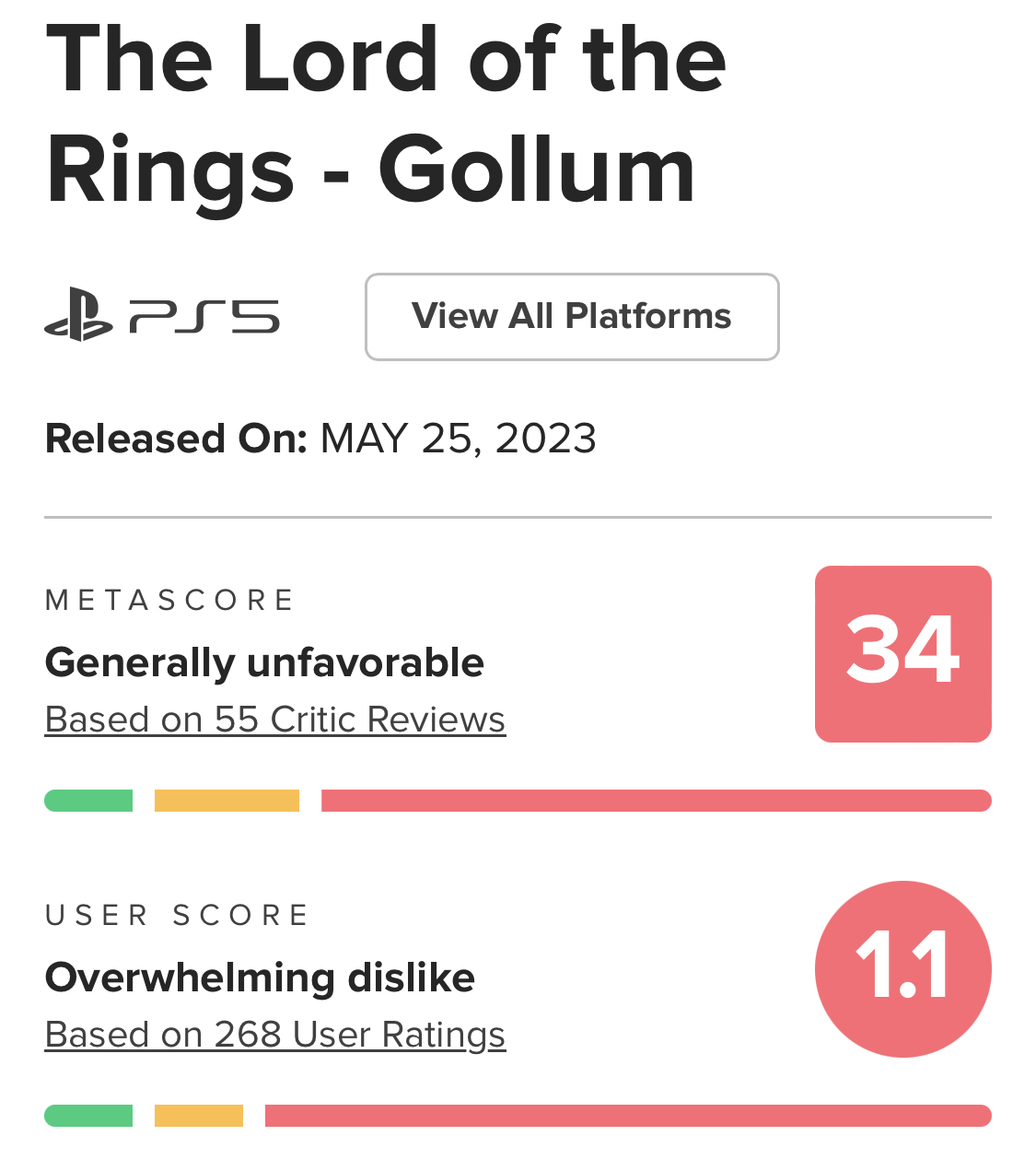Click the Lord of the Rings Gollum title
1036x1171 pixels.
[x=385, y=114]
